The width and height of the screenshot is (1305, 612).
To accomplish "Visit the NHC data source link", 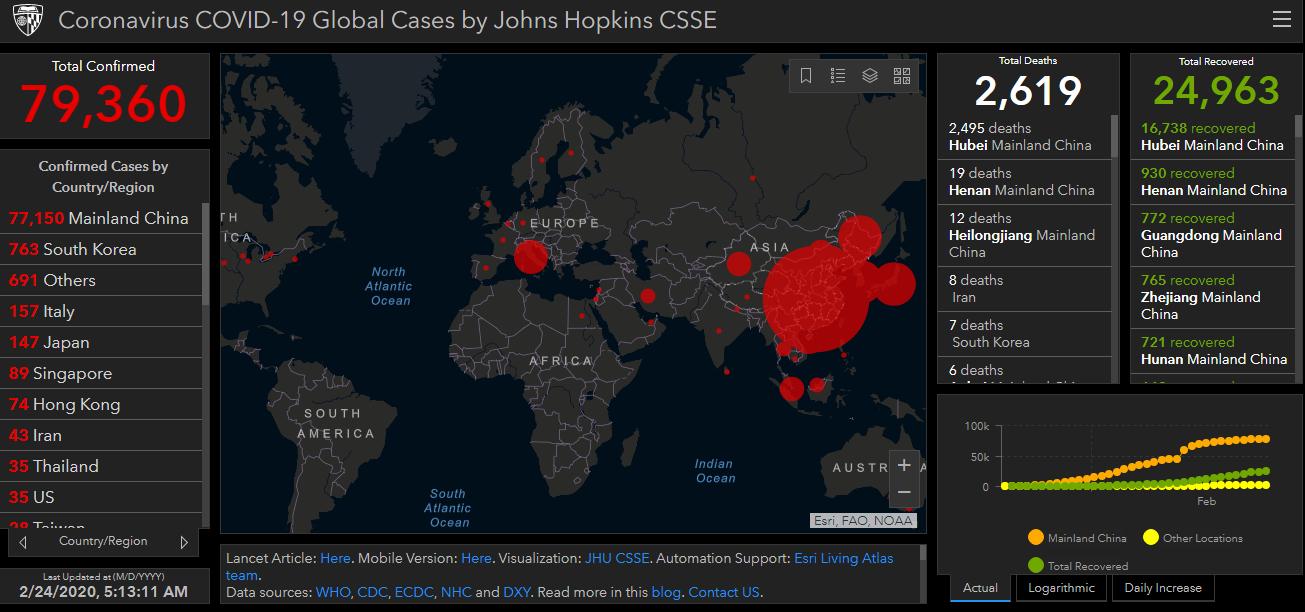I will (x=456, y=592).
